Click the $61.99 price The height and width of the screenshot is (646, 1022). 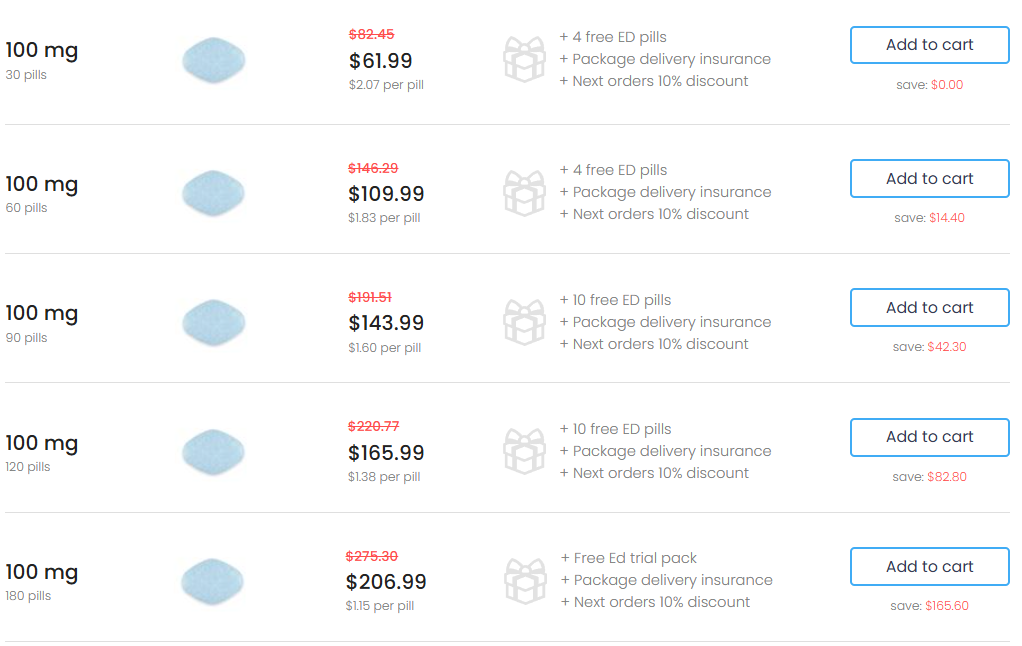click(380, 61)
